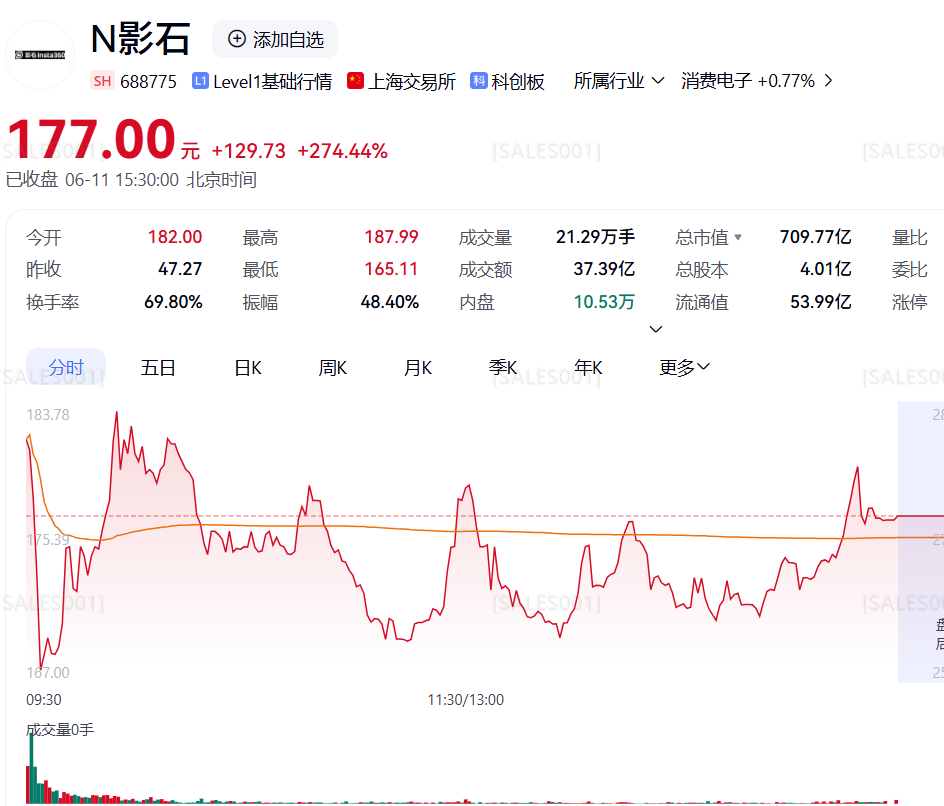Click the plus icon in 添加自选
The image size is (944, 806).
pos(237,39)
